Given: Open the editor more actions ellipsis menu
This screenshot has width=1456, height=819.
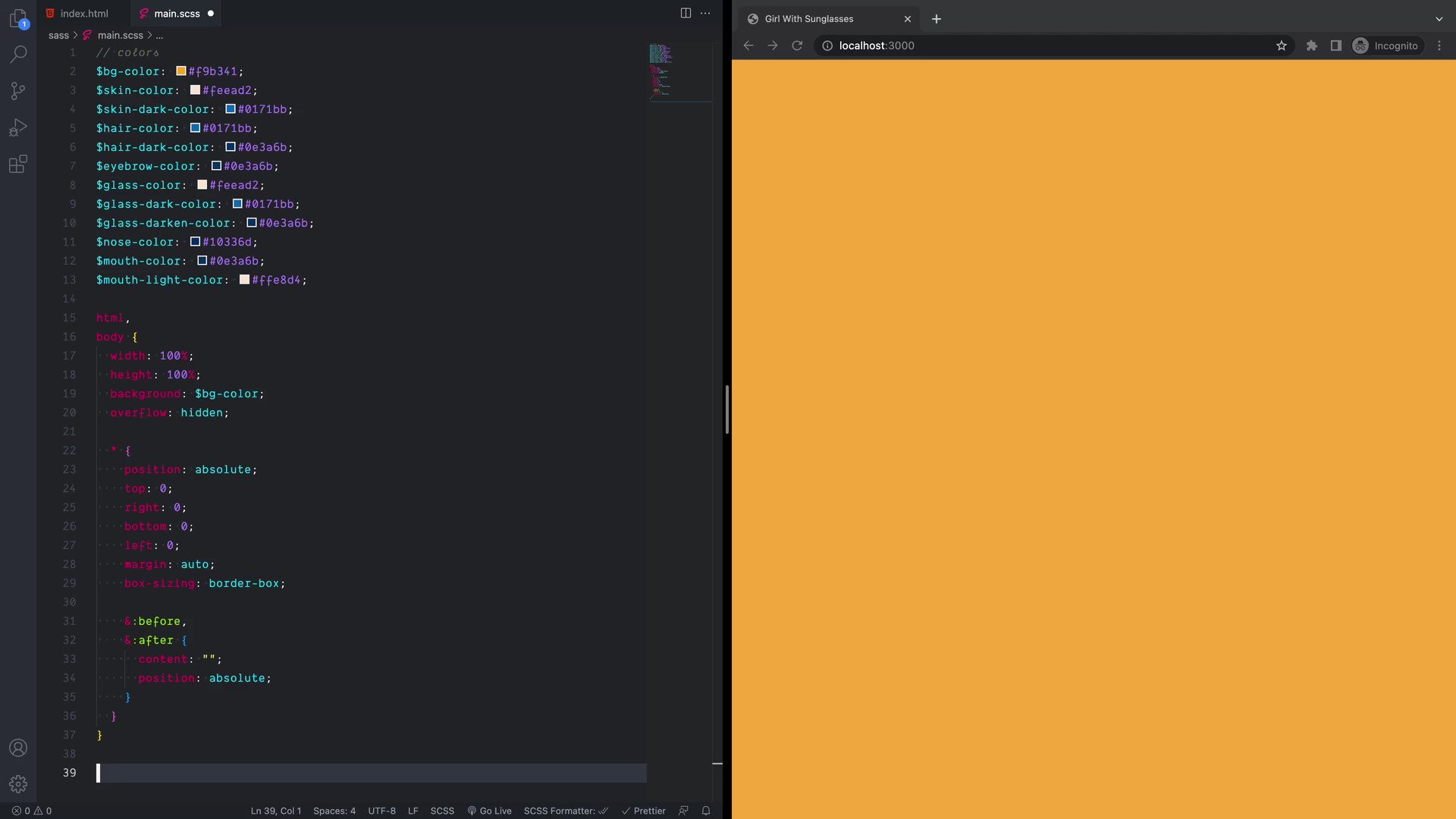Looking at the screenshot, I should click(x=706, y=13).
